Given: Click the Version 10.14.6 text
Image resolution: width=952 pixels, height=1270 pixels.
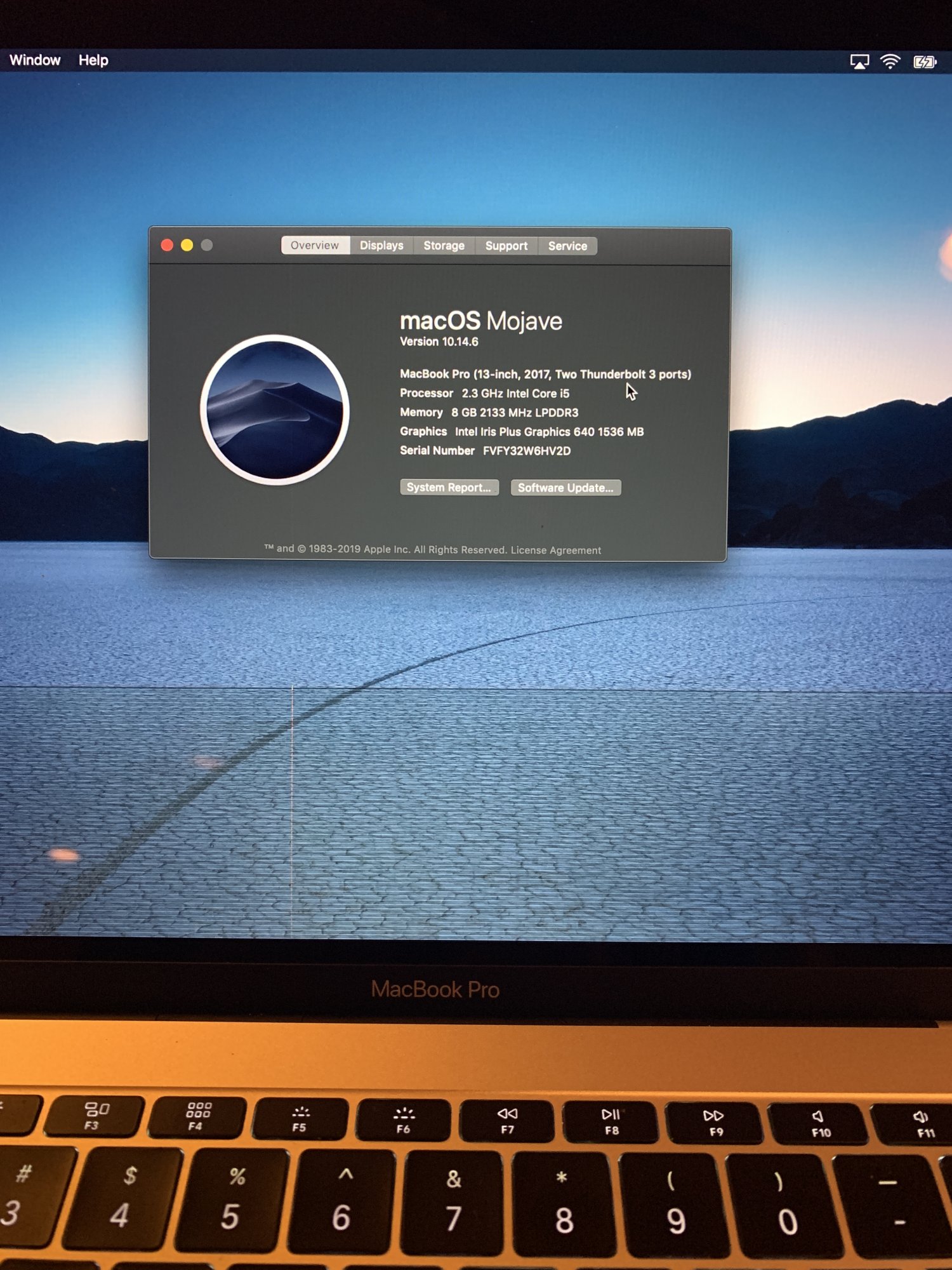Looking at the screenshot, I should [x=439, y=342].
